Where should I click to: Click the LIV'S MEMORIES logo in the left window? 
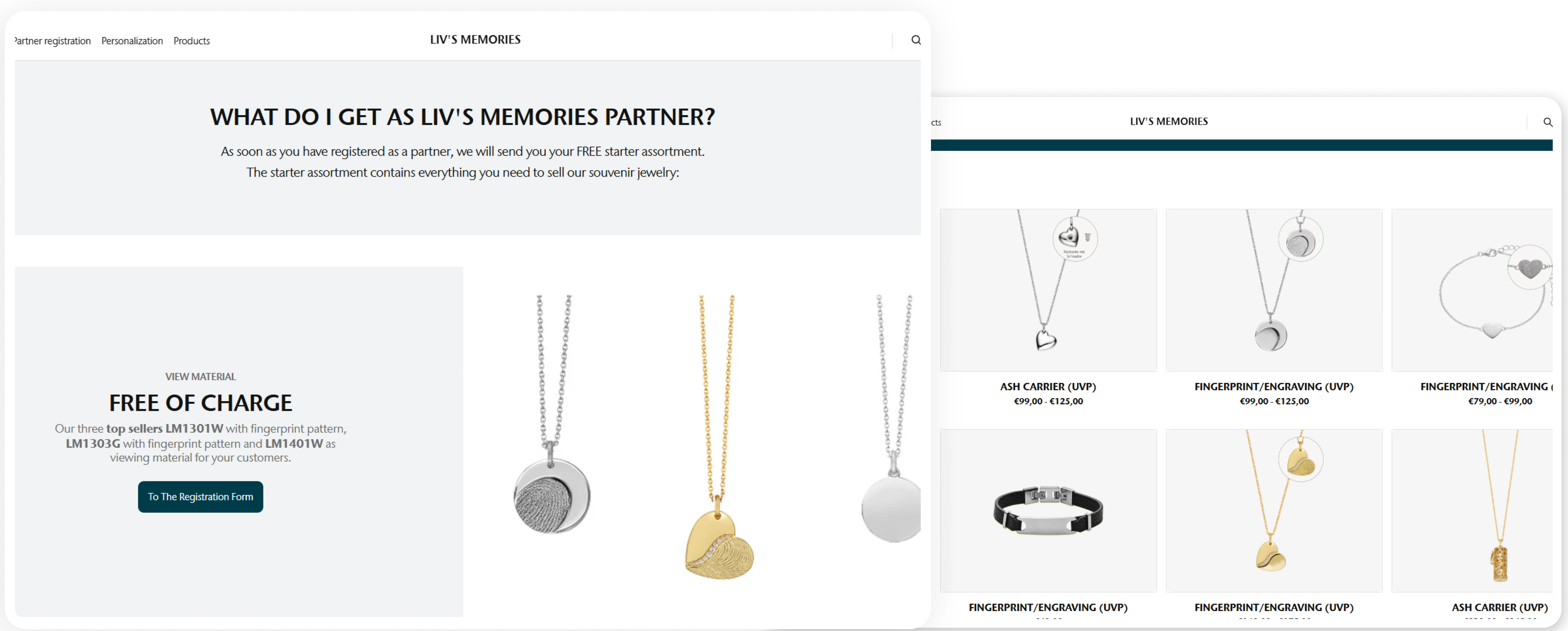pos(475,40)
